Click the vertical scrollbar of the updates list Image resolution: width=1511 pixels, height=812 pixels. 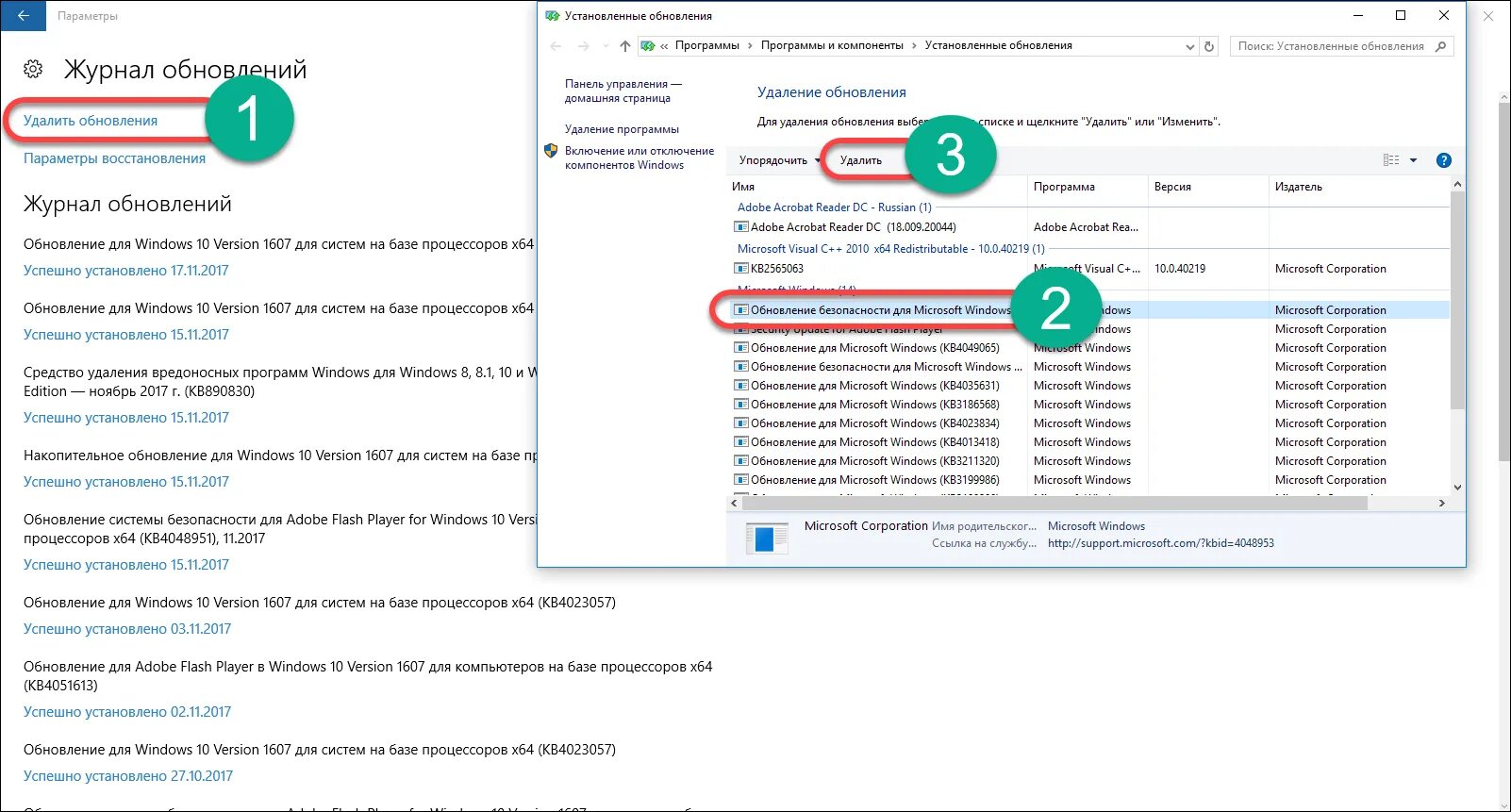pyautogui.click(x=1457, y=300)
